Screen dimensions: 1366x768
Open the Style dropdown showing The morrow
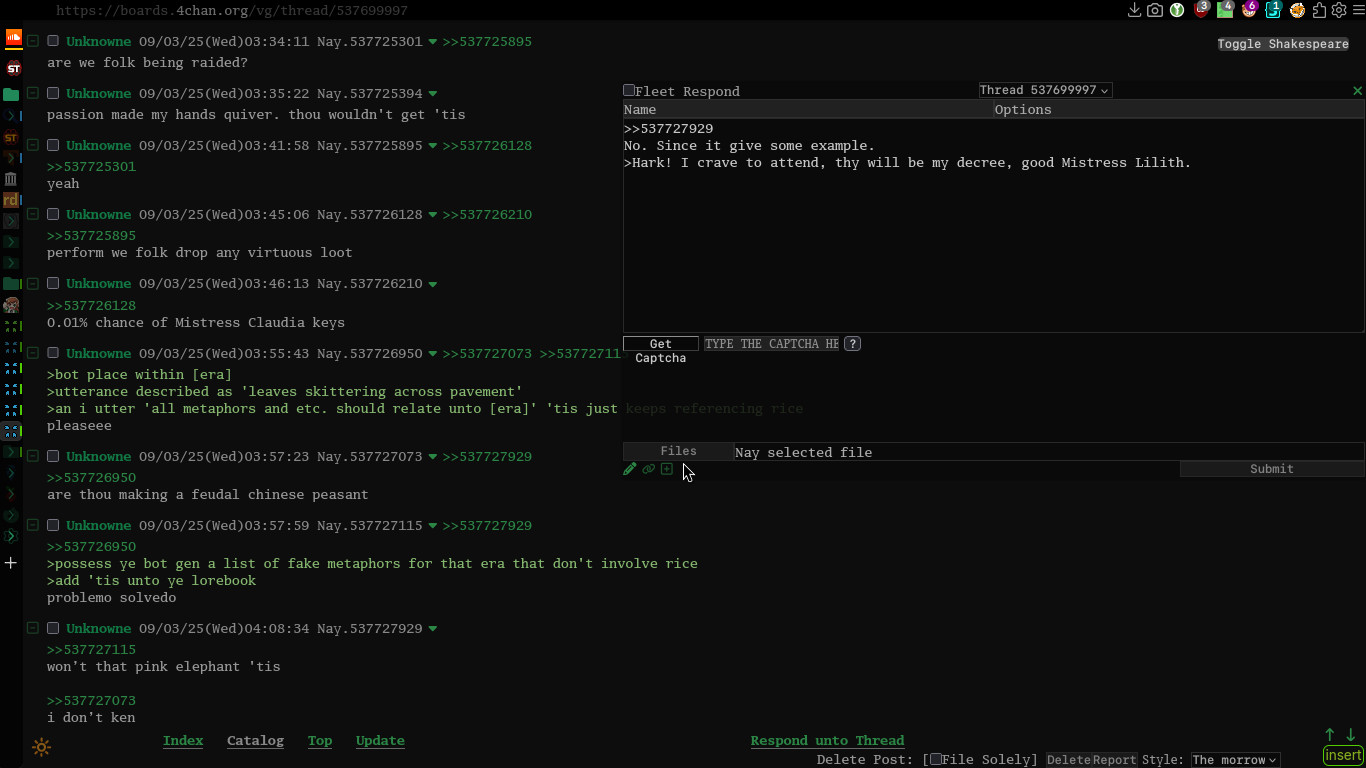[1234, 760]
